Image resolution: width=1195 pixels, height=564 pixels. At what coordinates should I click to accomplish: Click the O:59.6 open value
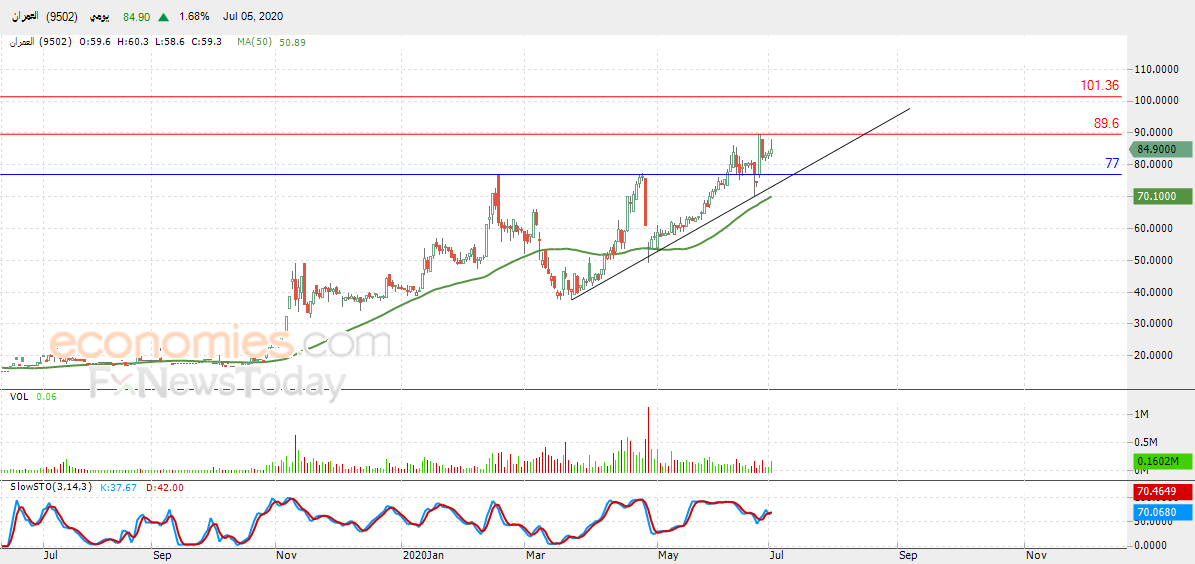97,43
